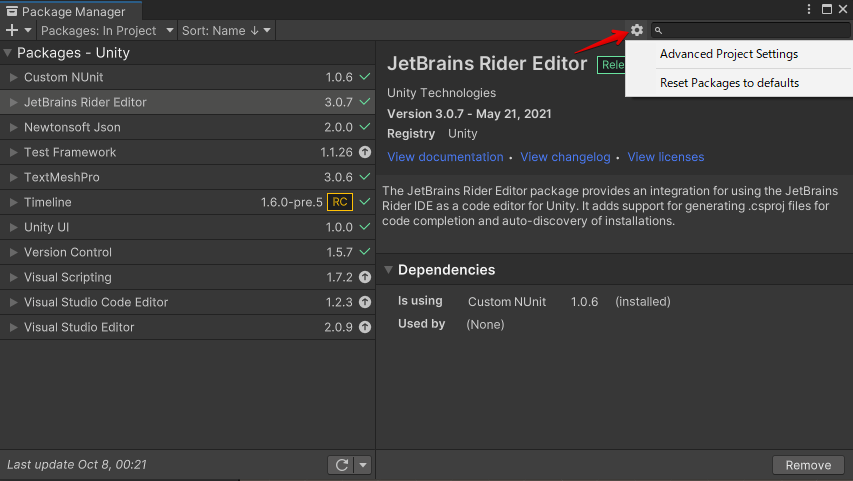
Task: Select JetBrains Rider Editor package
Action: click(188, 102)
